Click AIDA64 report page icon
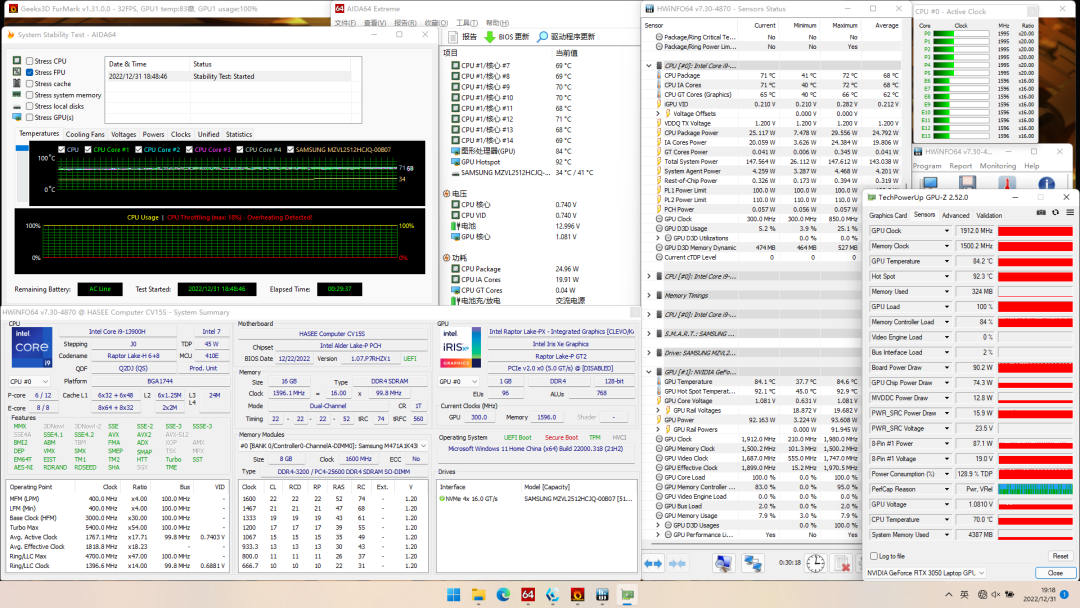 (x=453, y=36)
